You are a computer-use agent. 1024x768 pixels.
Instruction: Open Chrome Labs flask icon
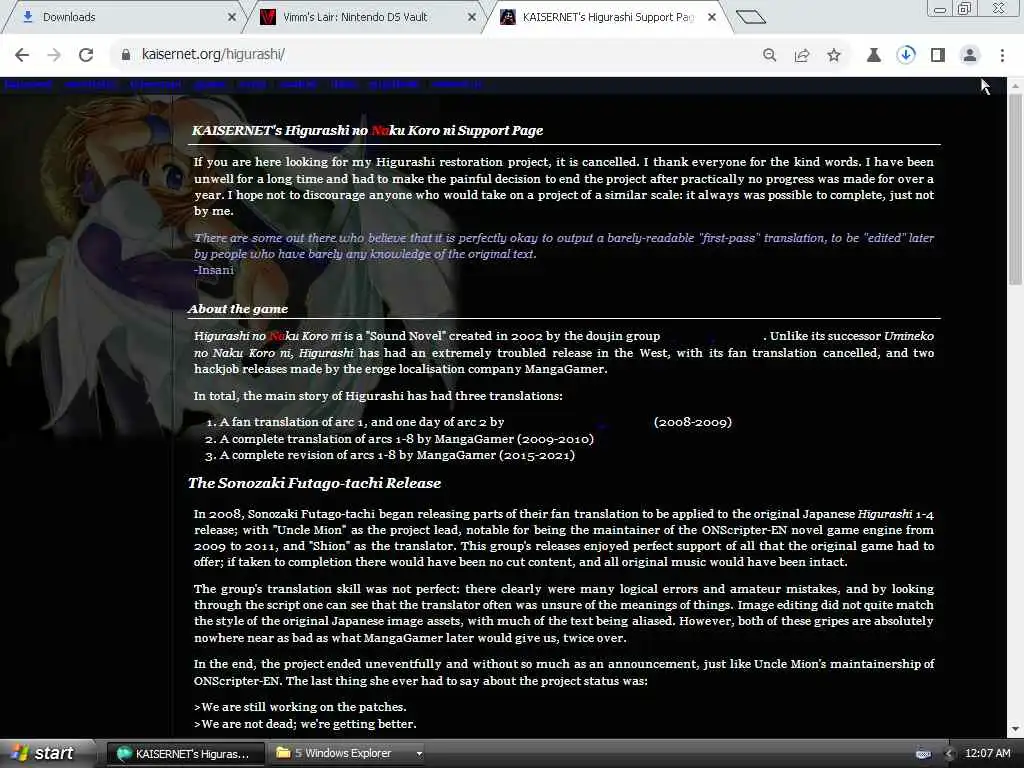(x=874, y=55)
